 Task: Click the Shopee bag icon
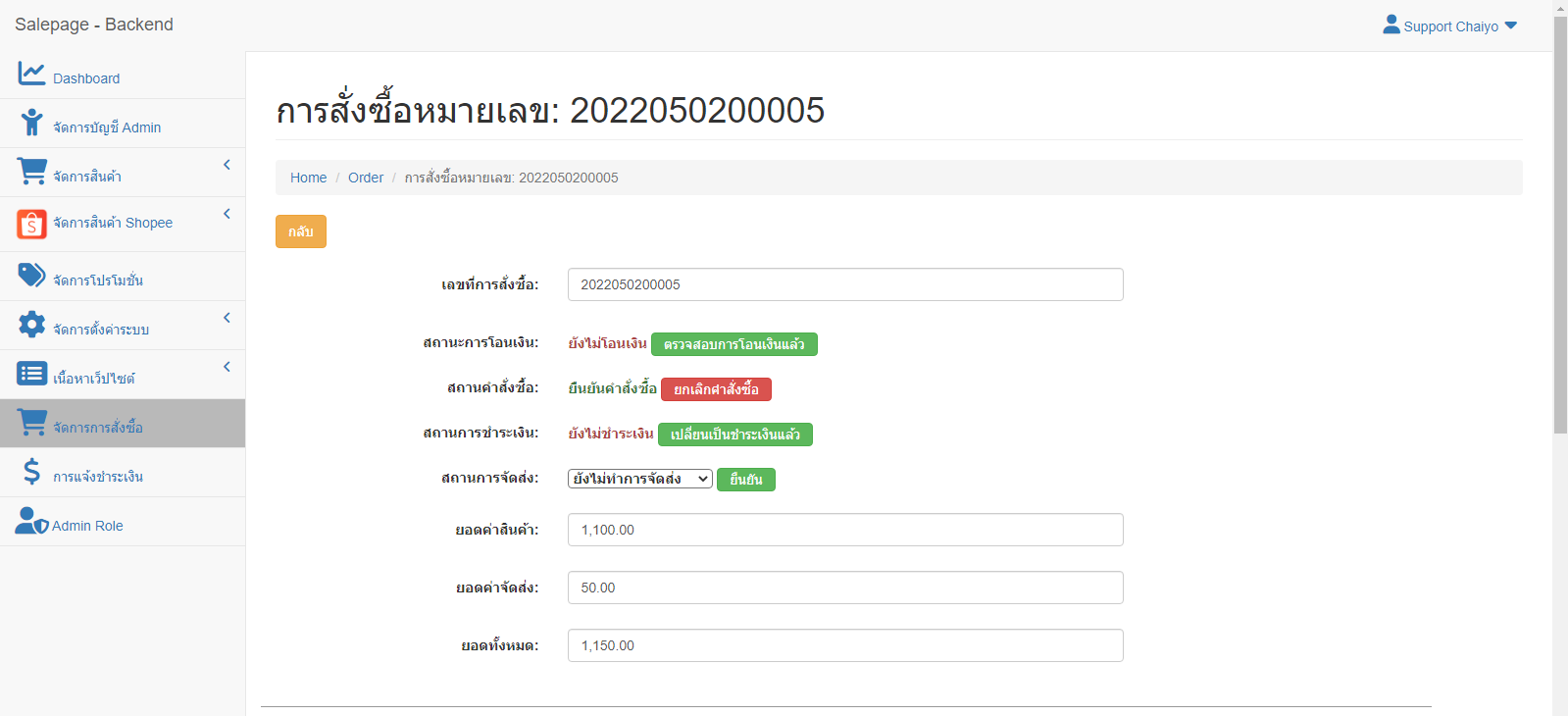click(31, 224)
